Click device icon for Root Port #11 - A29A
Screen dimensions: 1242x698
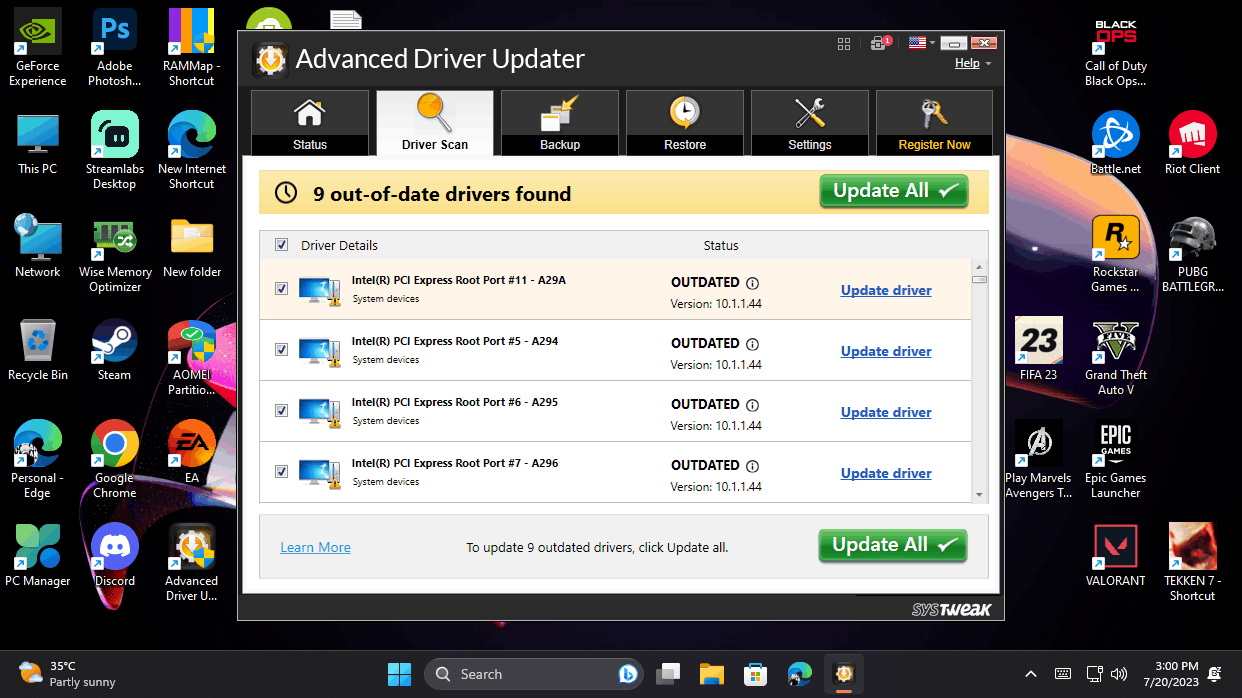point(320,290)
